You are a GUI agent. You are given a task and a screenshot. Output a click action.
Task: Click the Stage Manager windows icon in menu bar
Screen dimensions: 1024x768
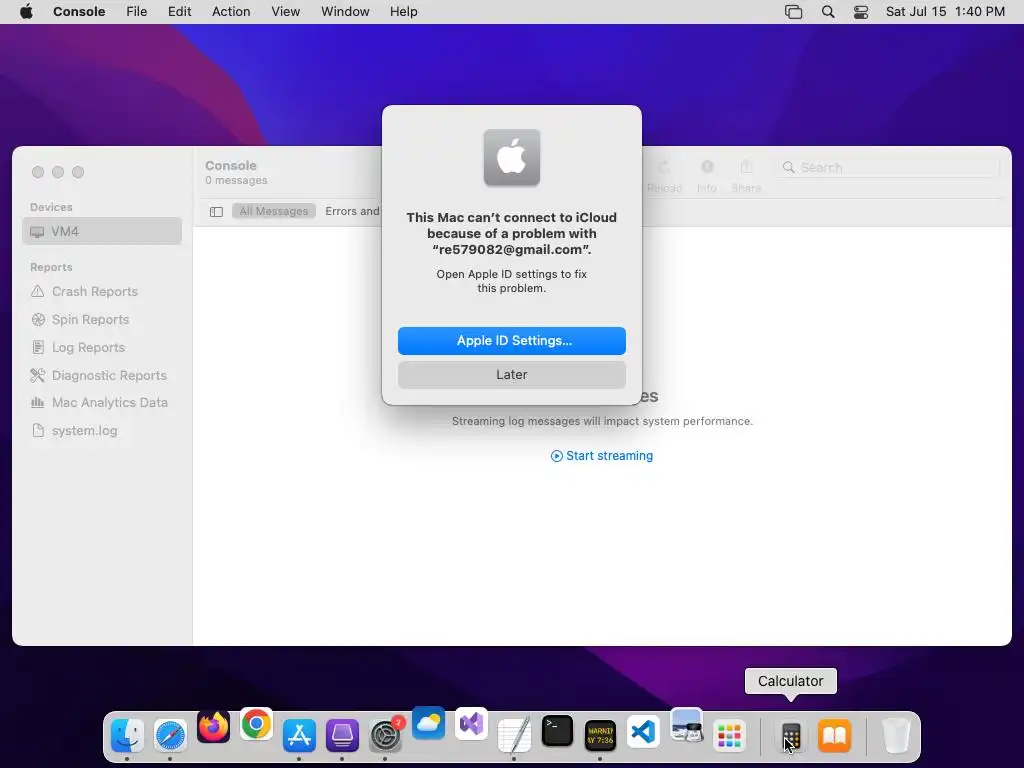coord(793,12)
